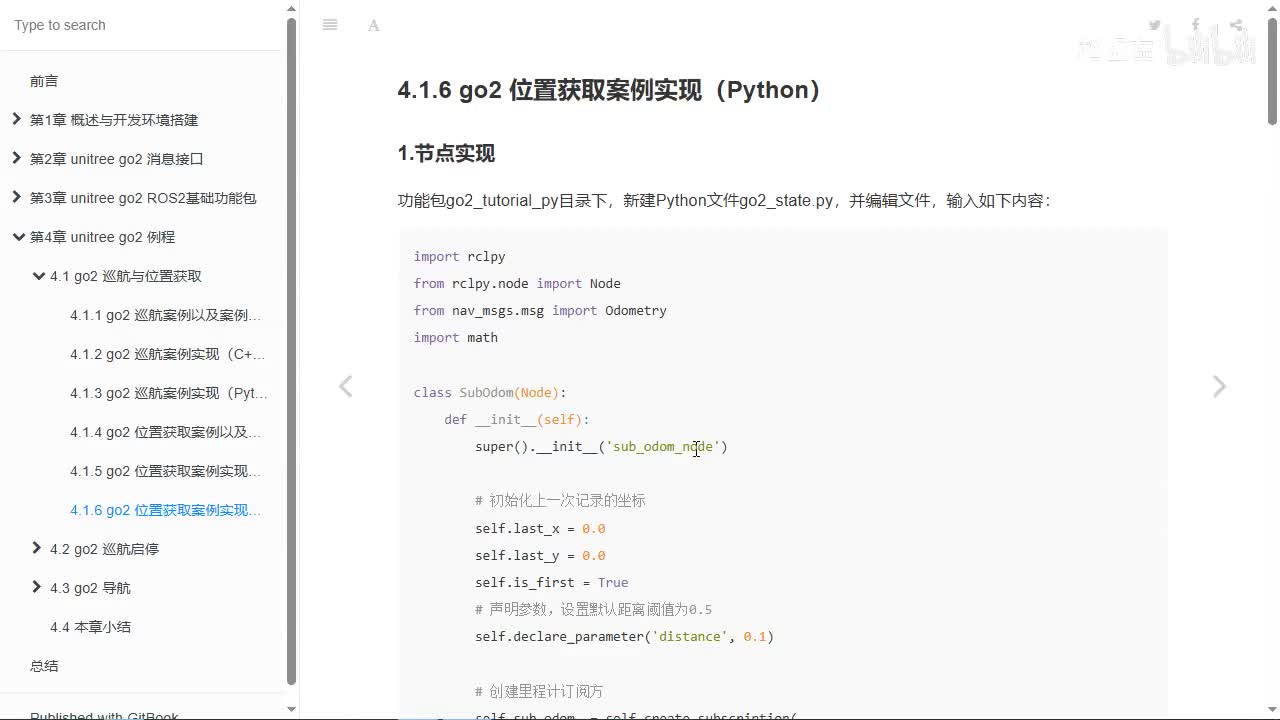
Task: Open 4.1.1 go2 巡航案例以及案例 page
Action: coord(165,315)
